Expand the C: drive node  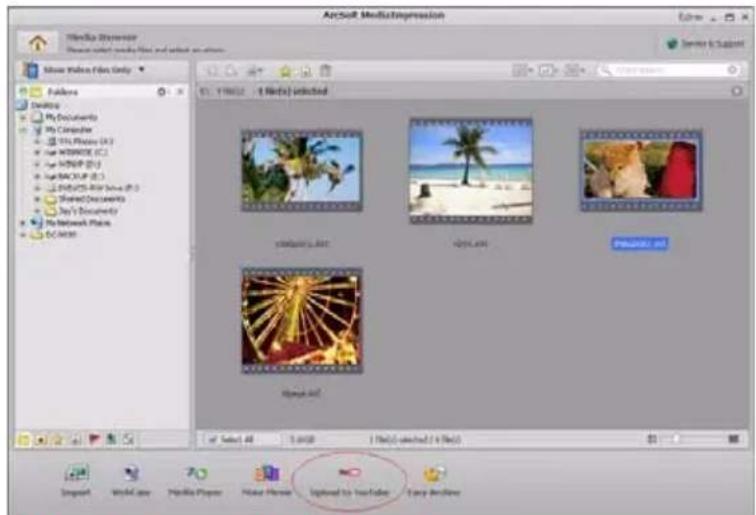coord(37,152)
